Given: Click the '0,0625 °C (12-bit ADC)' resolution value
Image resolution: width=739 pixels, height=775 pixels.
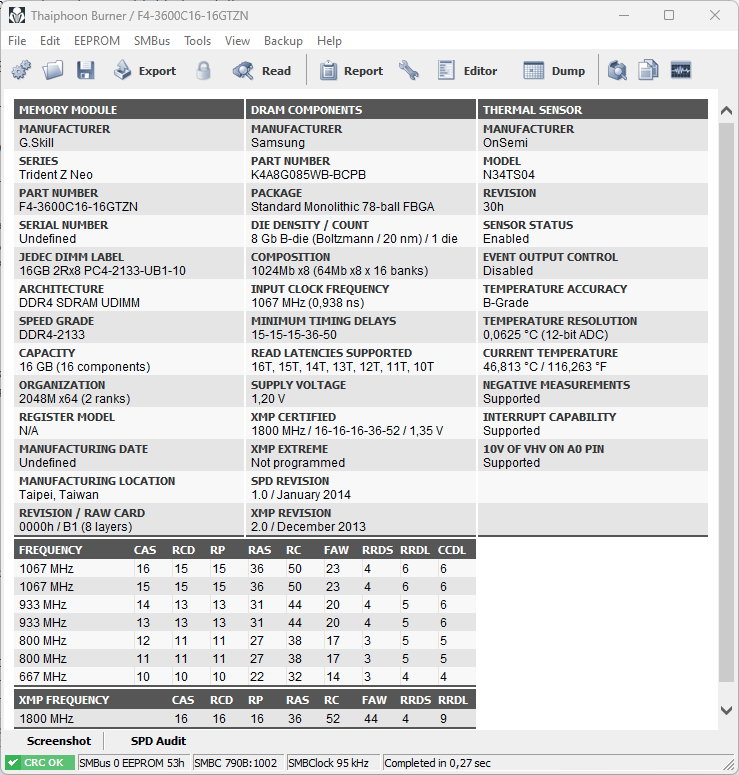Looking at the screenshot, I should pos(545,335).
